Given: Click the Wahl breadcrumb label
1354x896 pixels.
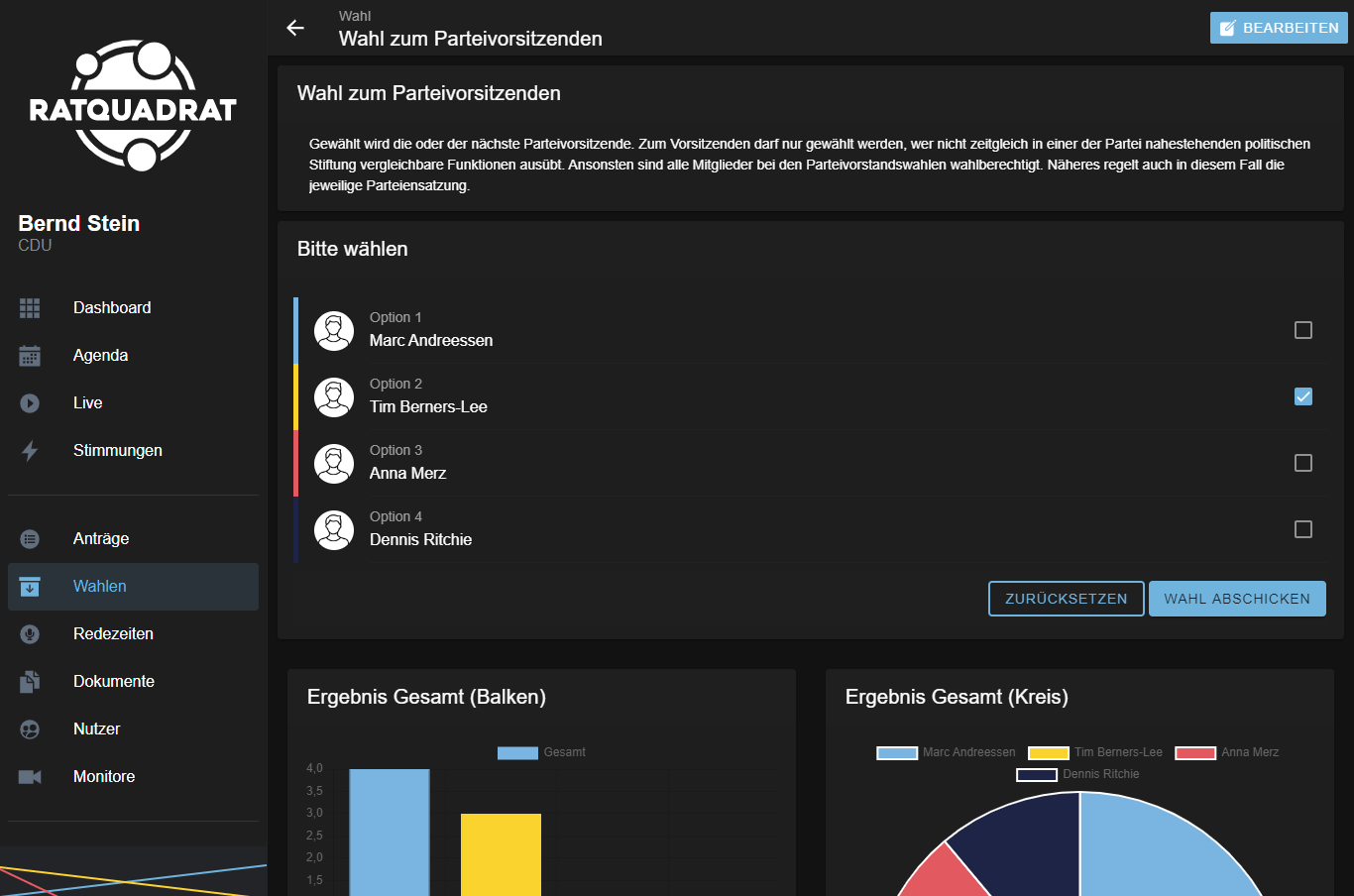Looking at the screenshot, I should (355, 16).
